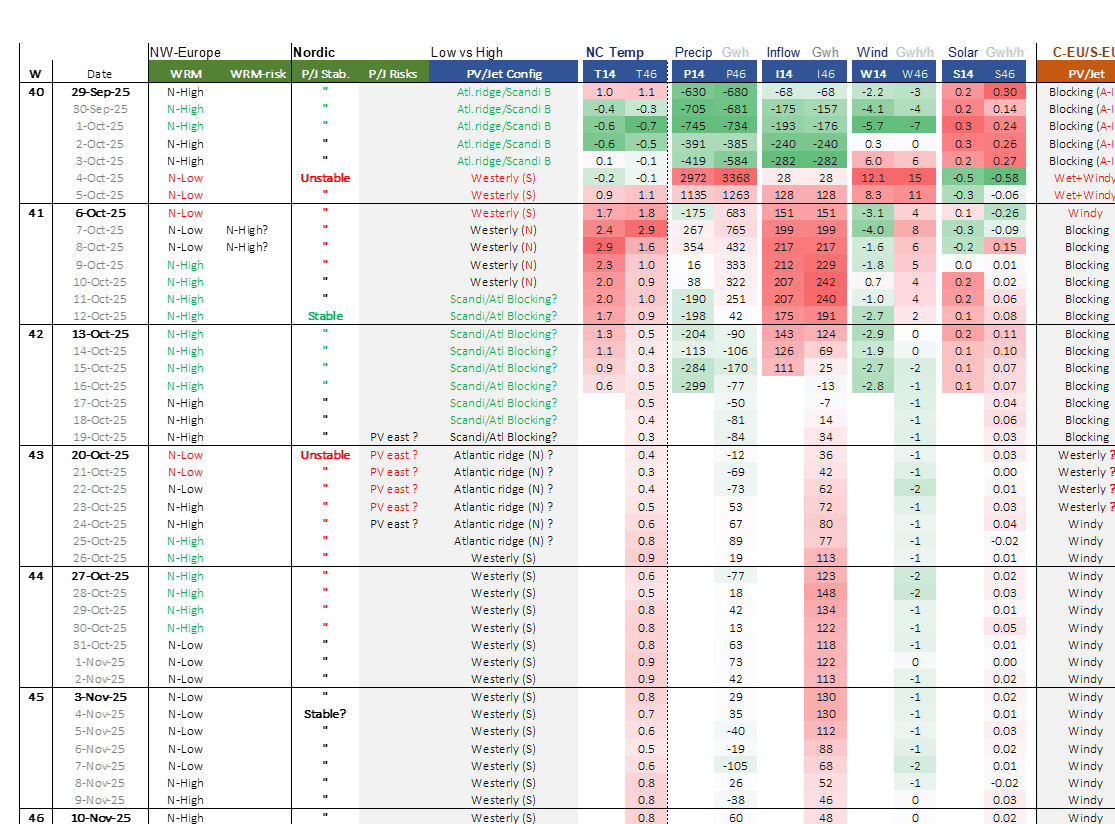The image size is (1115, 824).
Task: Click the T14 temperature column header
Action: 604,73
